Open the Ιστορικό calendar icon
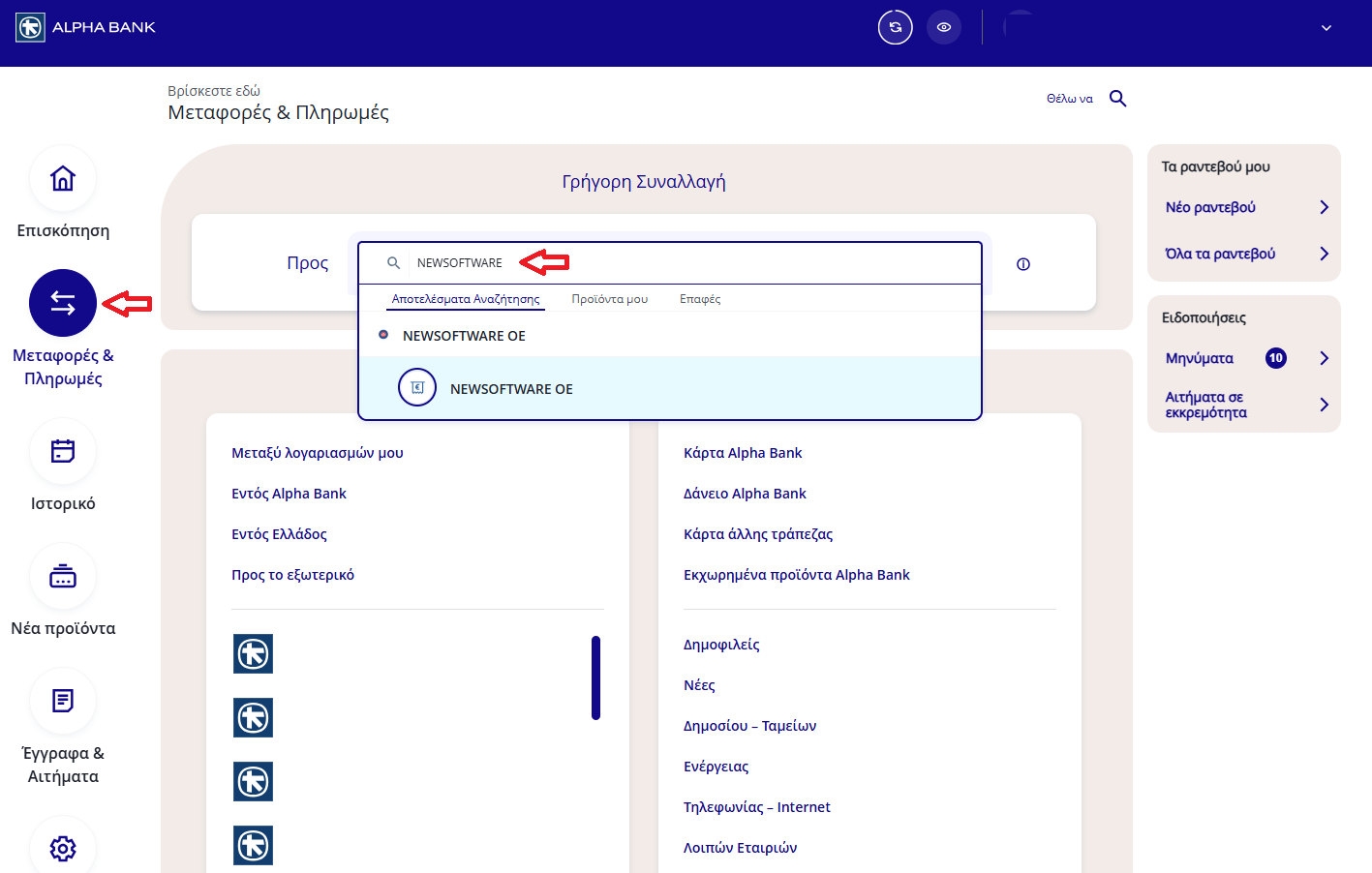 [x=63, y=451]
